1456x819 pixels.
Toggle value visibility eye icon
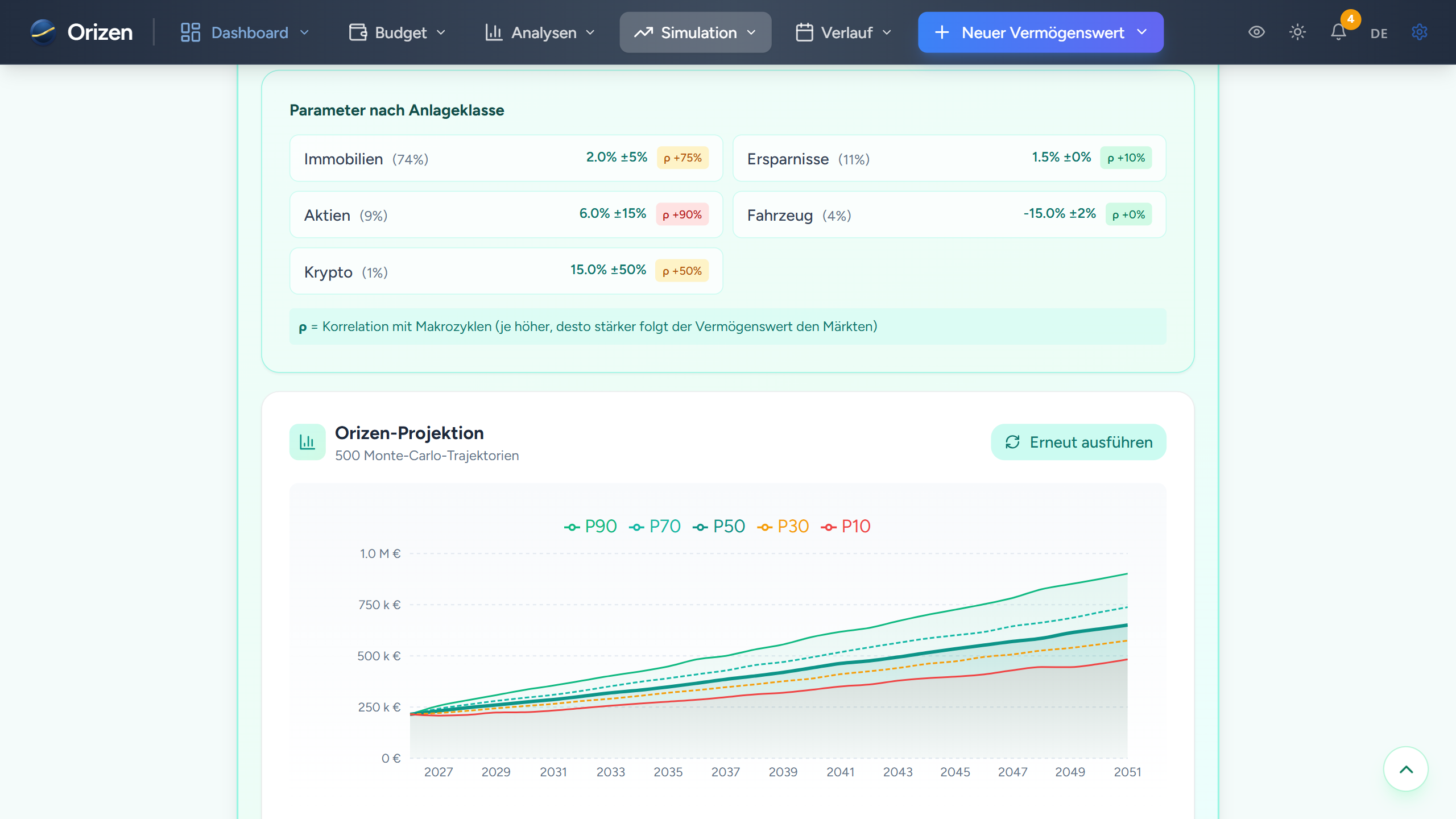pos(1256,32)
